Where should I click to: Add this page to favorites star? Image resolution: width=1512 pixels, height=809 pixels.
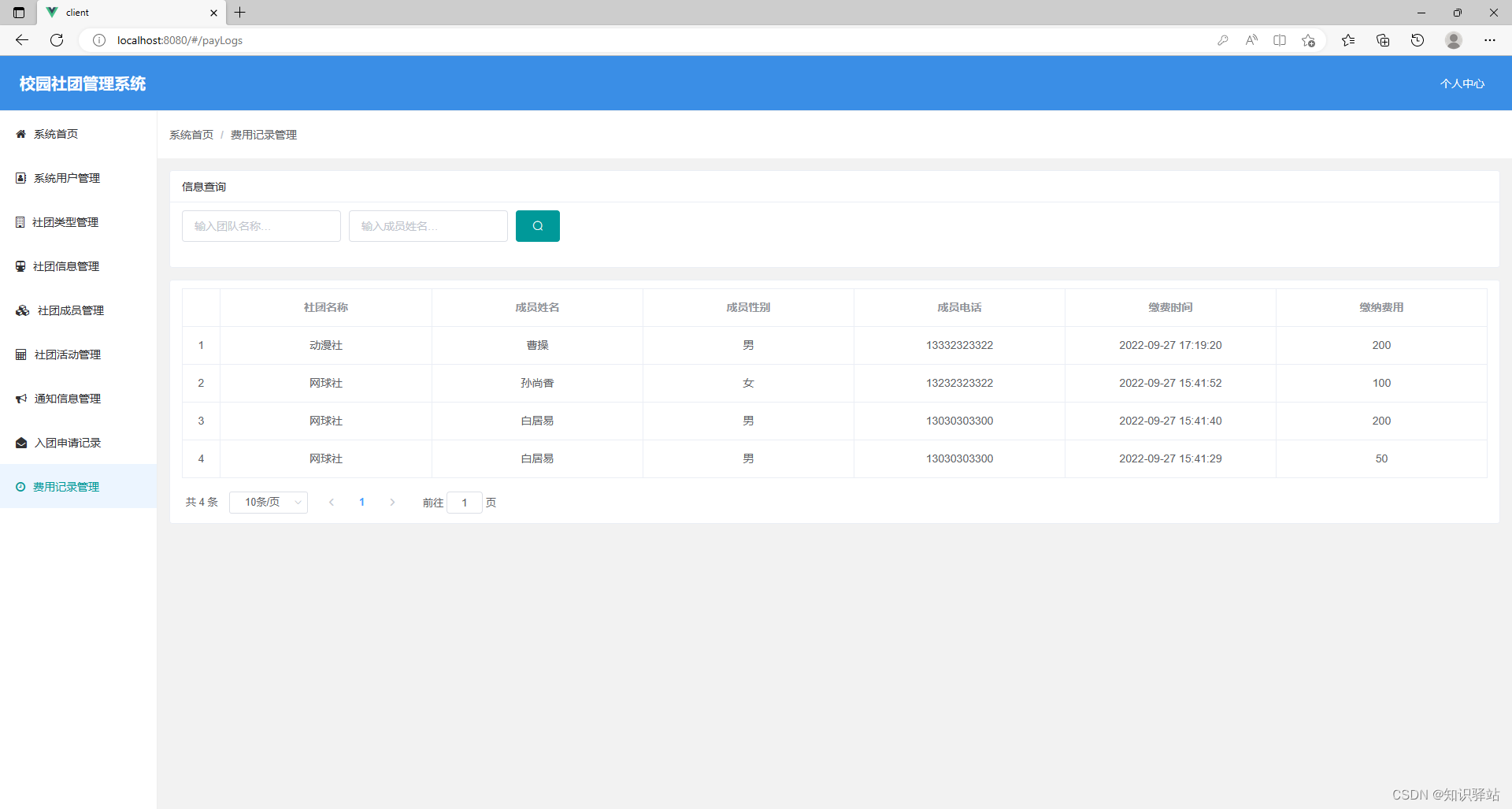click(x=1308, y=40)
